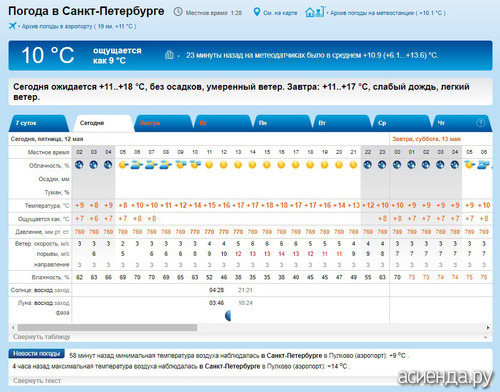Viewport: 500px width, 392px height.
Task: Click the clock icon beside local time
Action: (x=178, y=12)
